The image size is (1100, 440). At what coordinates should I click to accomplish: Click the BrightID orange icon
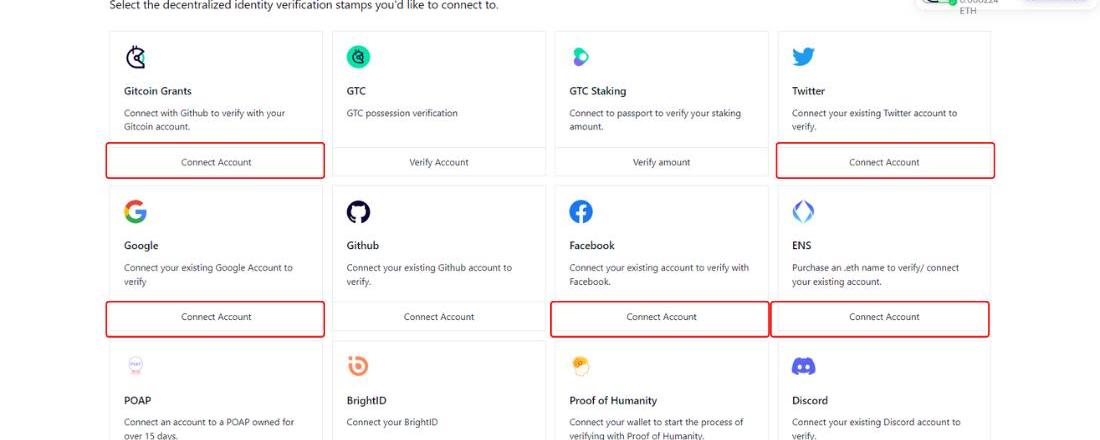[358, 366]
